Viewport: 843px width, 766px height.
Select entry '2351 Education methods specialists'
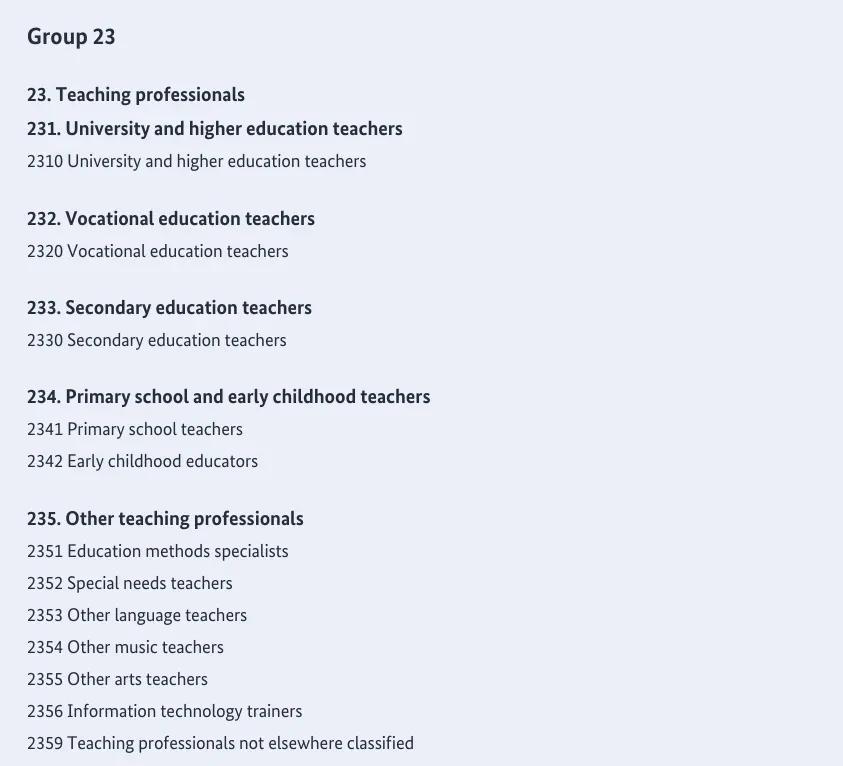point(157,551)
